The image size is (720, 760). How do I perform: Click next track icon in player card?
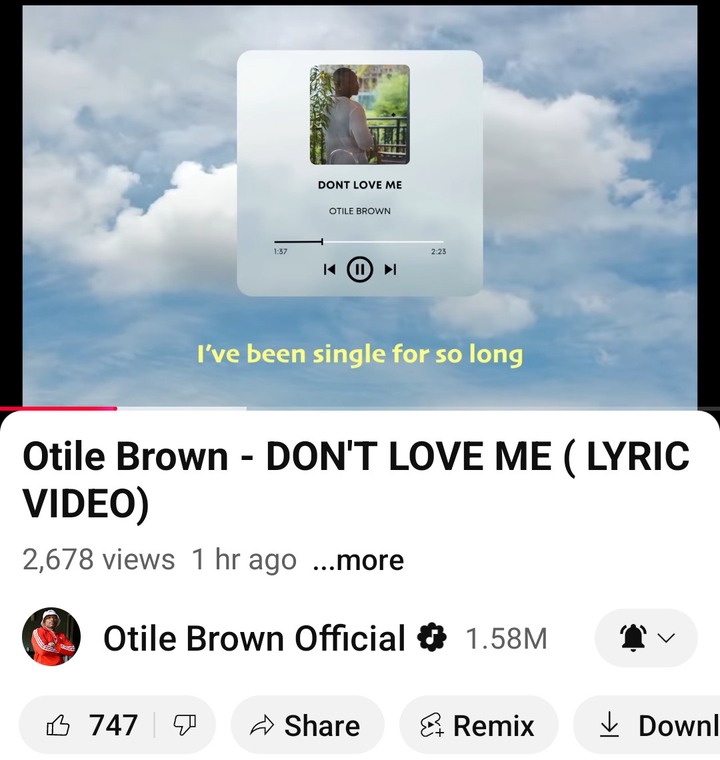(390, 269)
